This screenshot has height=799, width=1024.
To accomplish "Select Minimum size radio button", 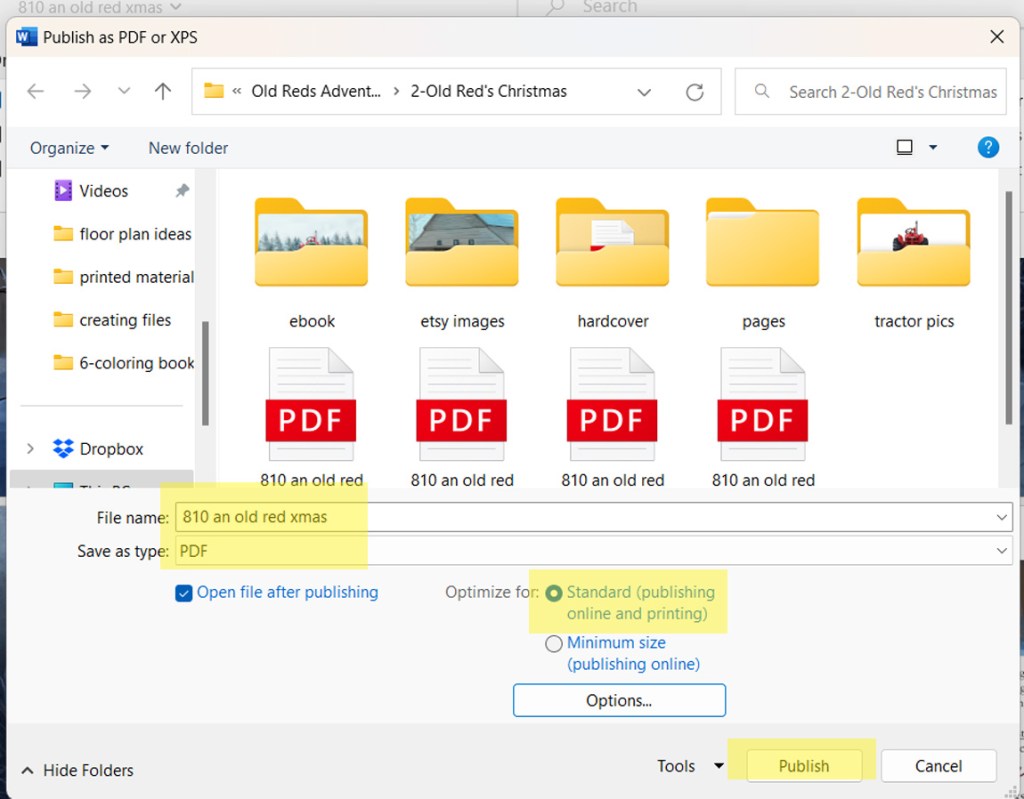I will [554, 644].
